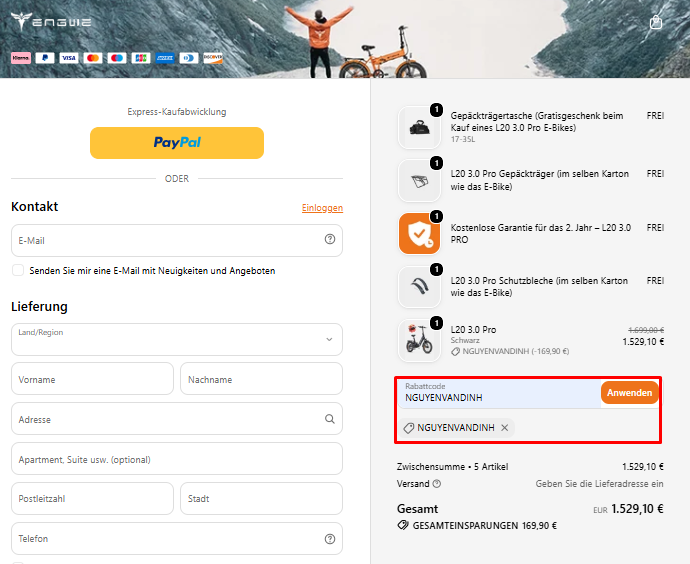This screenshot has width=690, height=564.
Task: Open the shopping bag cart icon
Action: coord(656,22)
